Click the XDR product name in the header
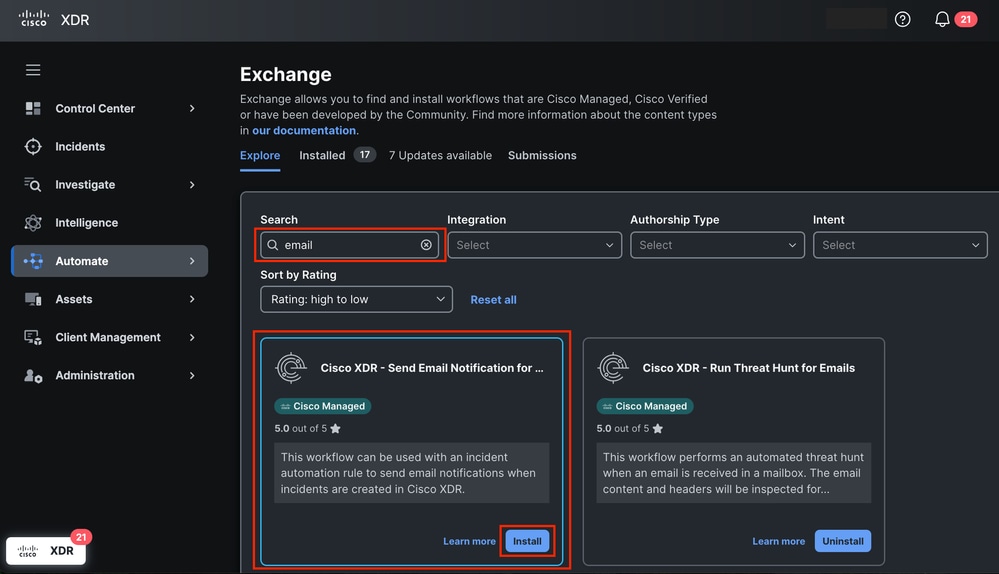This screenshot has width=999, height=574. pos(75,20)
